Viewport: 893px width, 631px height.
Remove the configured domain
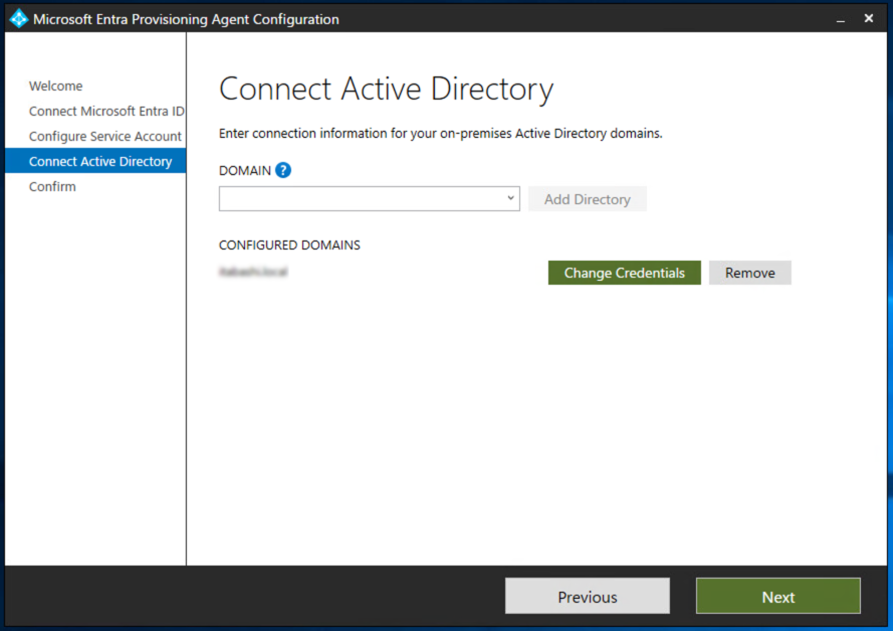pos(749,273)
